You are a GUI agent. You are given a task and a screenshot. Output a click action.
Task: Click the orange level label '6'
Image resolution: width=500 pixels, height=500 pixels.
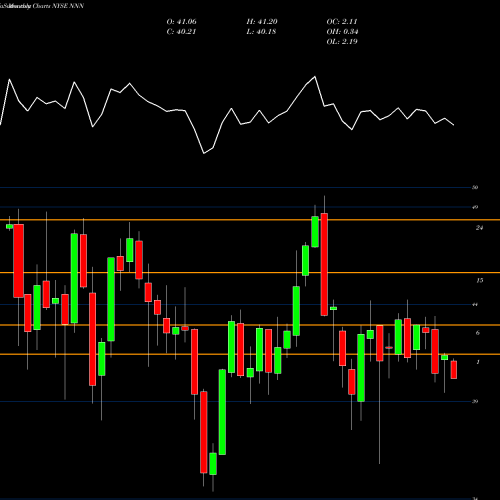pos(478,333)
